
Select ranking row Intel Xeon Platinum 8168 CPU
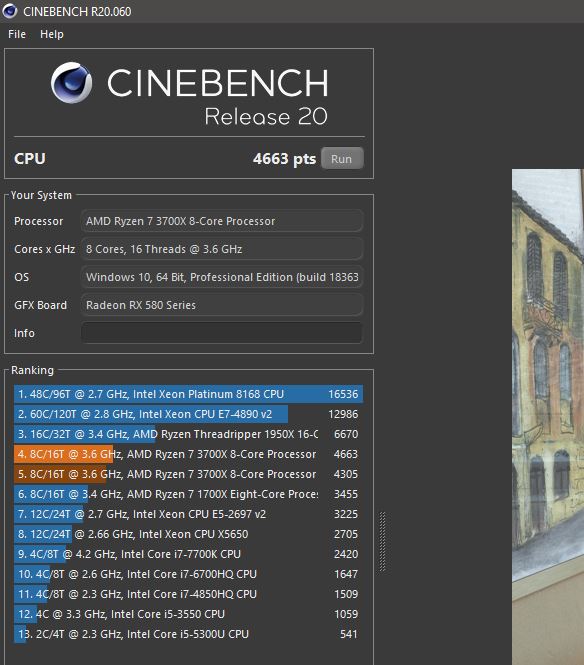point(188,394)
